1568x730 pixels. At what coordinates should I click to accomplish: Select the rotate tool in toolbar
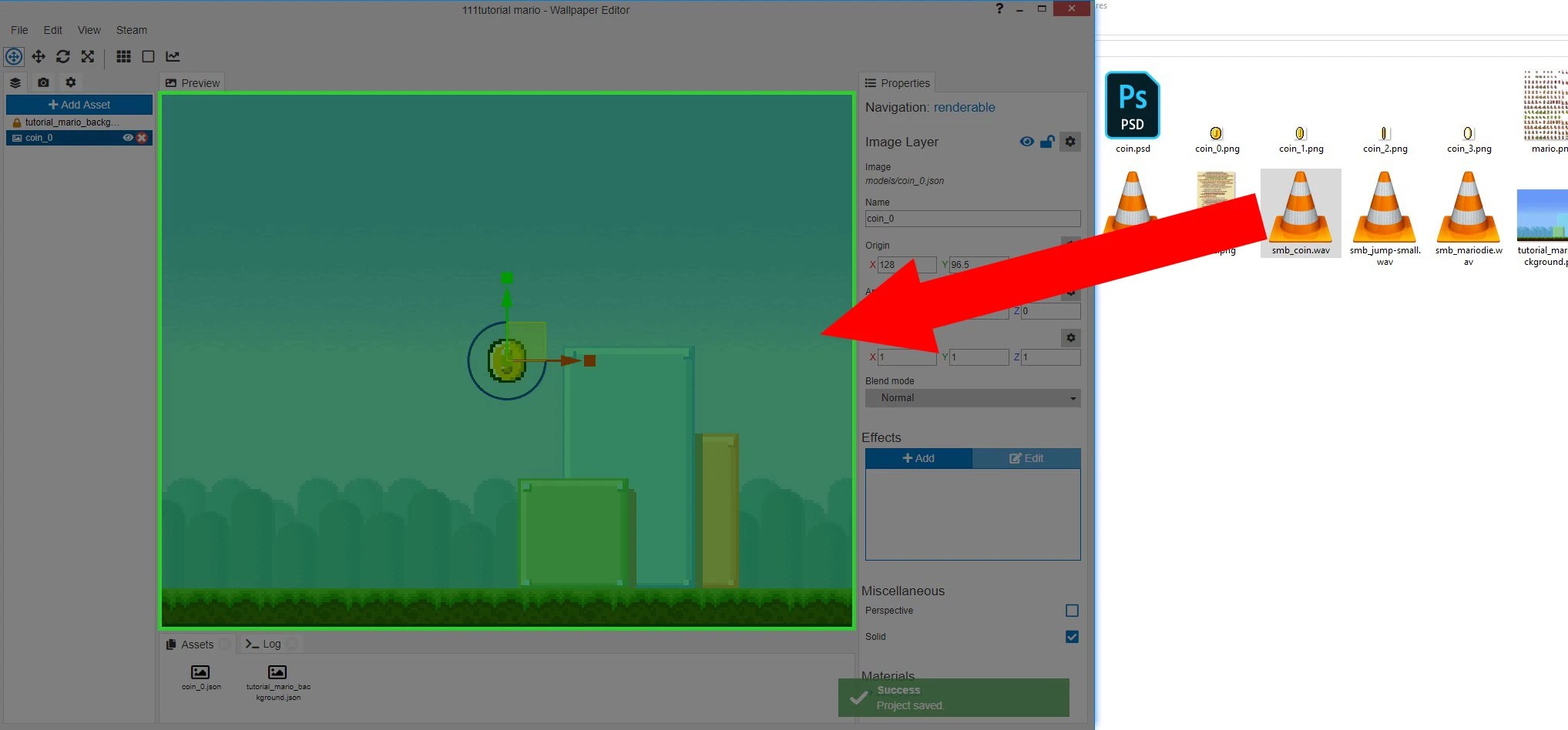[x=63, y=56]
